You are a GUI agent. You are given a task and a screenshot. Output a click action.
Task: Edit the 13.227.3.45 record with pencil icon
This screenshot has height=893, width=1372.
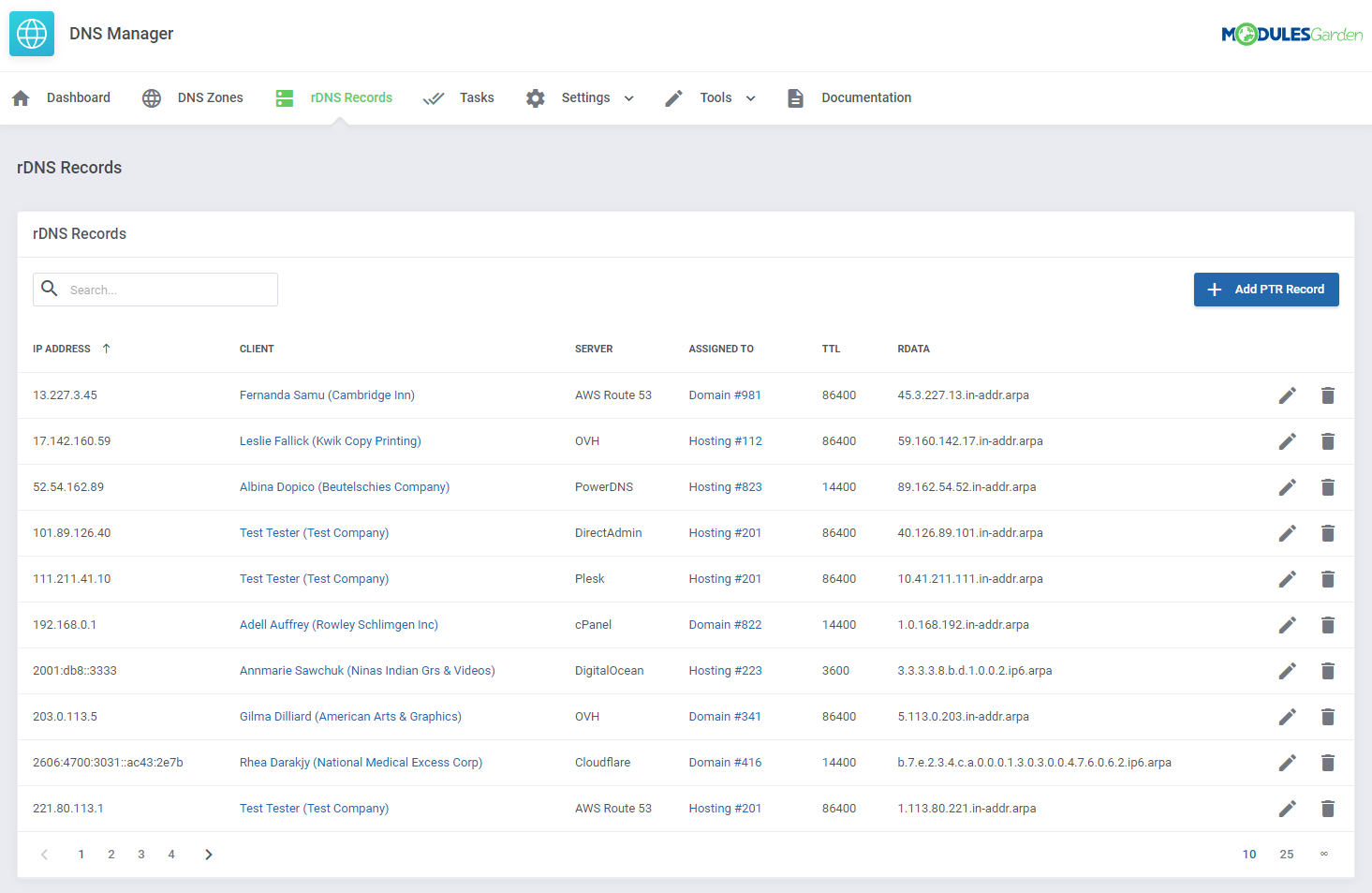click(1287, 394)
